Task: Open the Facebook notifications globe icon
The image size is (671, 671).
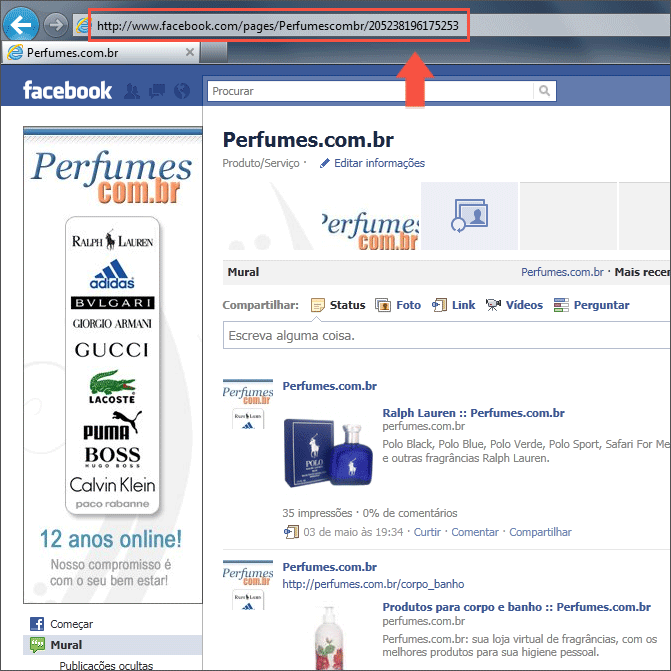Action: [182, 91]
